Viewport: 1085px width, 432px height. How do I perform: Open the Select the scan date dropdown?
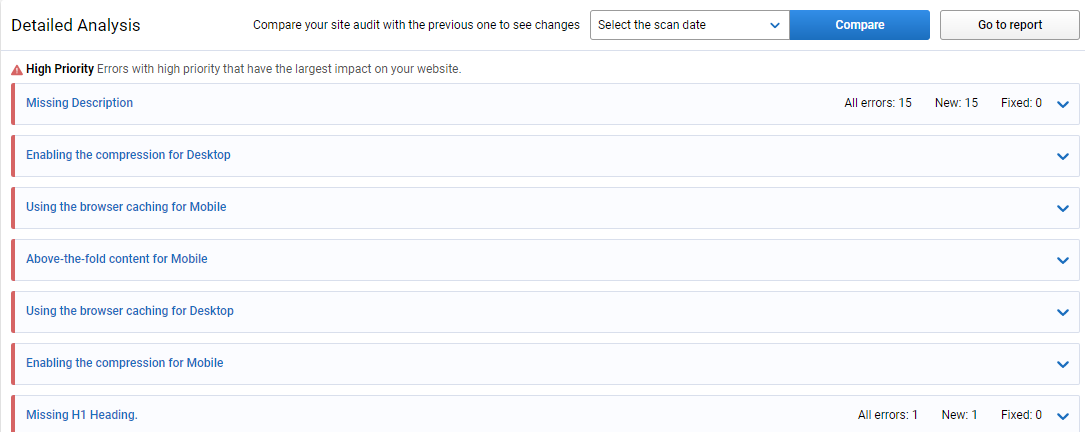click(689, 25)
